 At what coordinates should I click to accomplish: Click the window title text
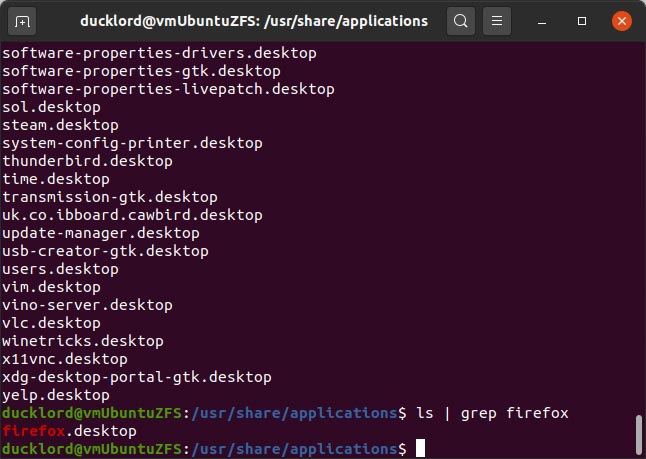(254, 21)
